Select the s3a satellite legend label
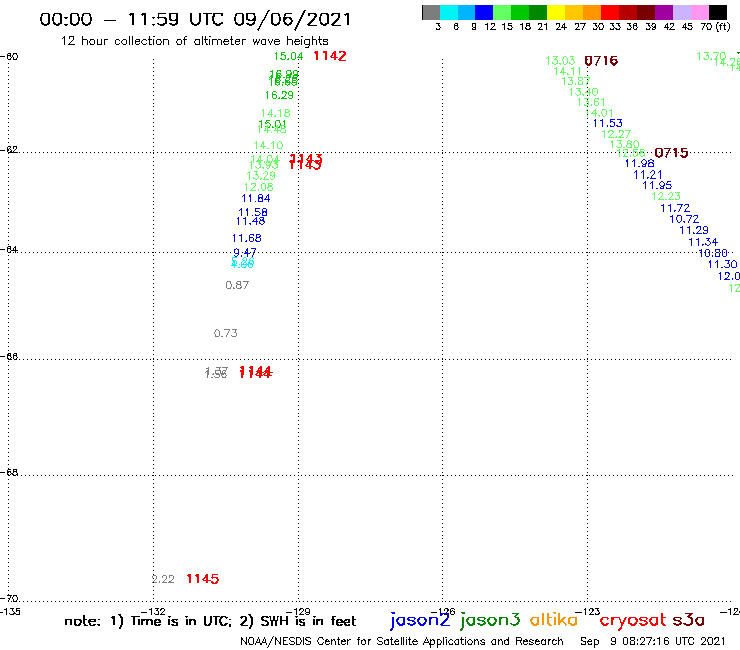The image size is (740, 650). coord(689,620)
